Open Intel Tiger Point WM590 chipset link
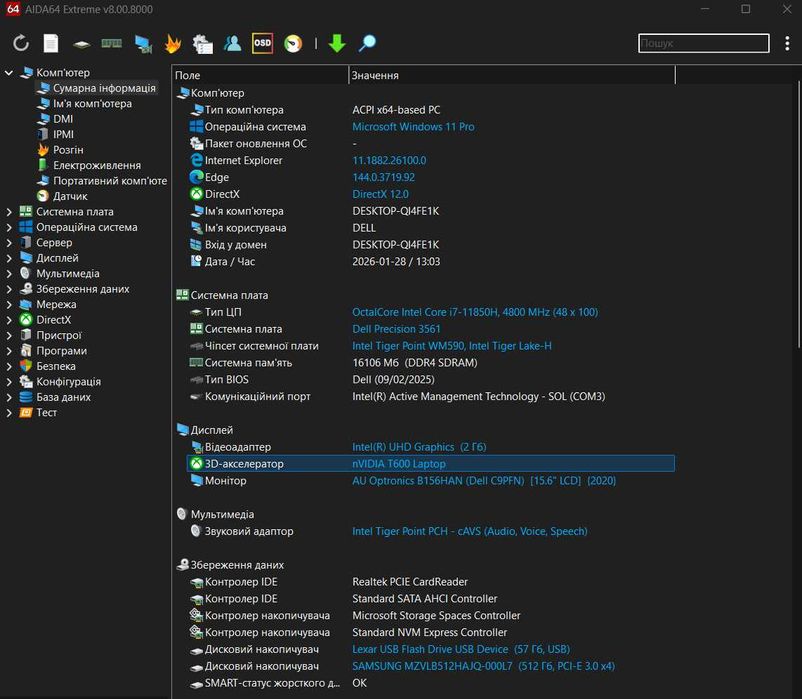The image size is (802, 699). click(x=452, y=346)
